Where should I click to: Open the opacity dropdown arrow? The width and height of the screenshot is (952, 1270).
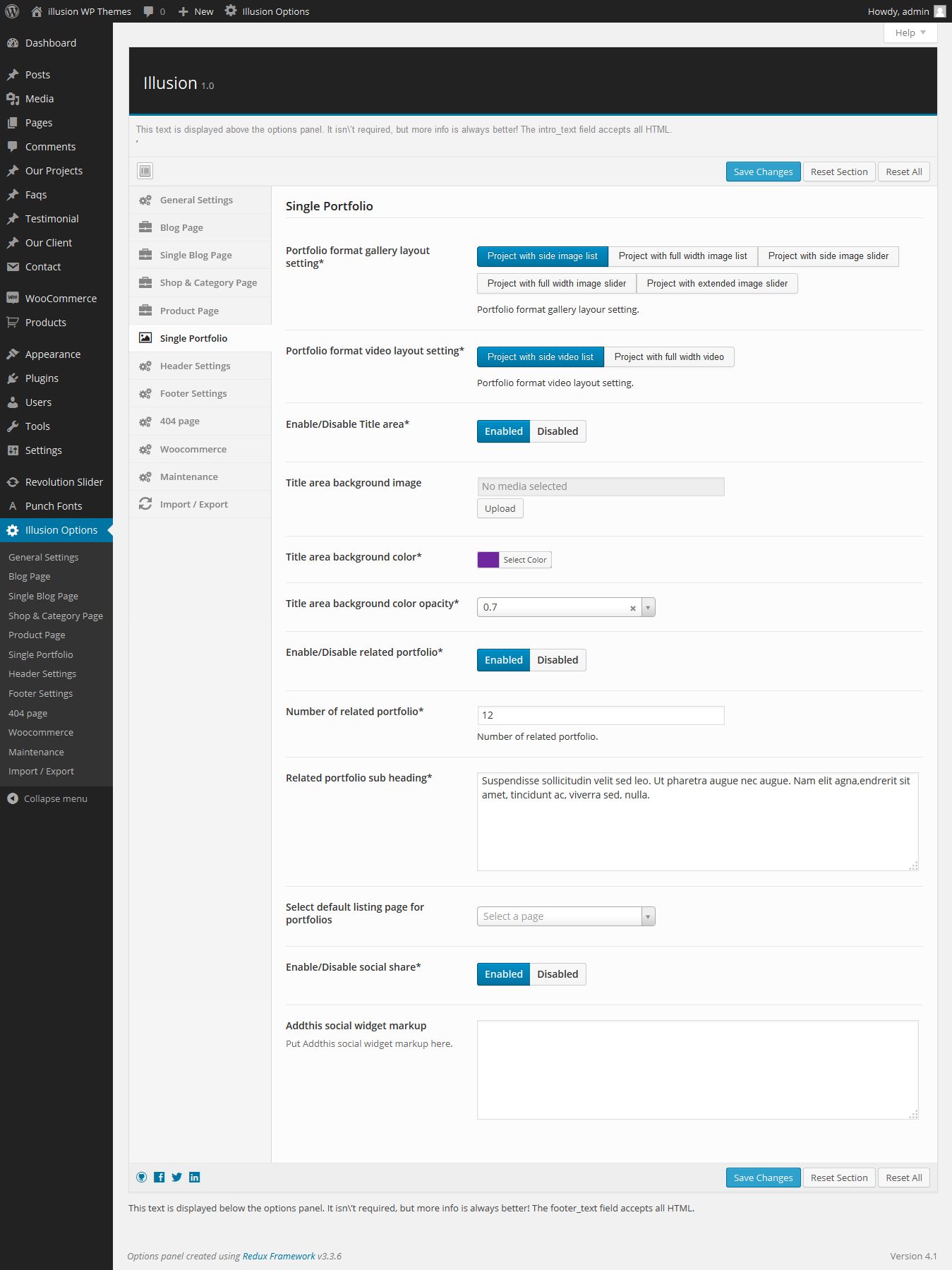[x=648, y=607]
